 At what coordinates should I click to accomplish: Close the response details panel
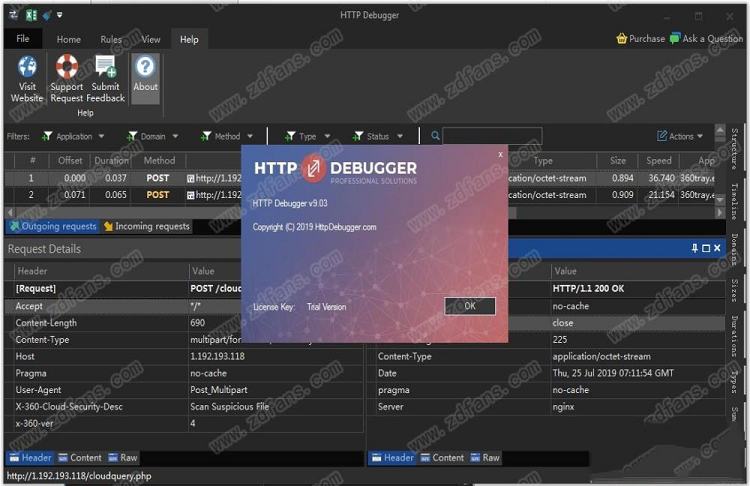(x=717, y=248)
